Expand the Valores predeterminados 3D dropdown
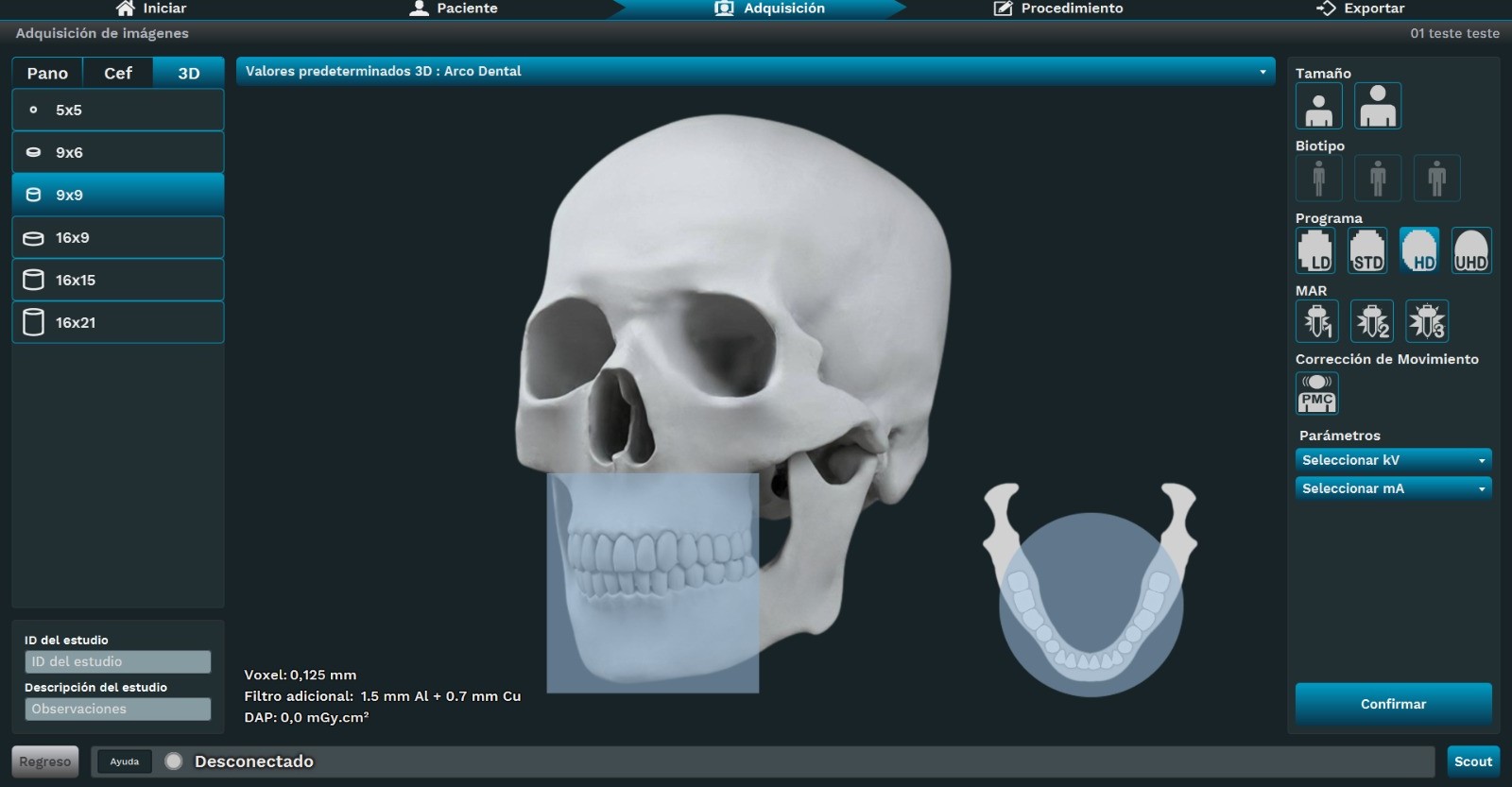Screen dimensions: 1512x787 (755, 71)
